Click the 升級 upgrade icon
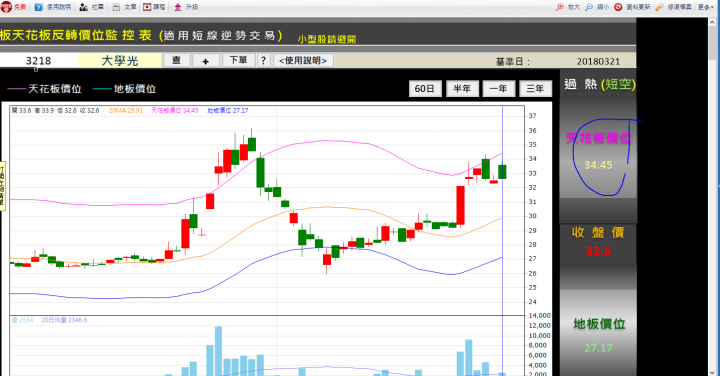Screen dimensions: 720x376 pos(178,7)
